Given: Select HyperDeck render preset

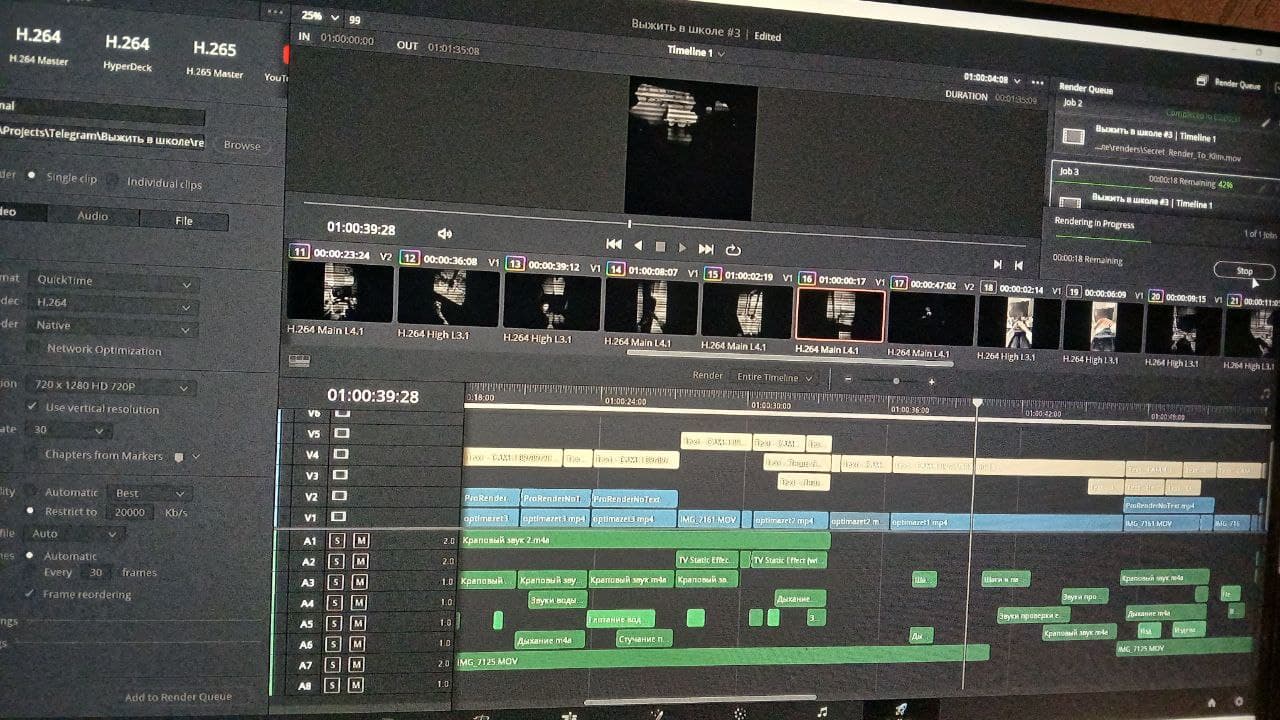Looking at the screenshot, I should [127, 52].
